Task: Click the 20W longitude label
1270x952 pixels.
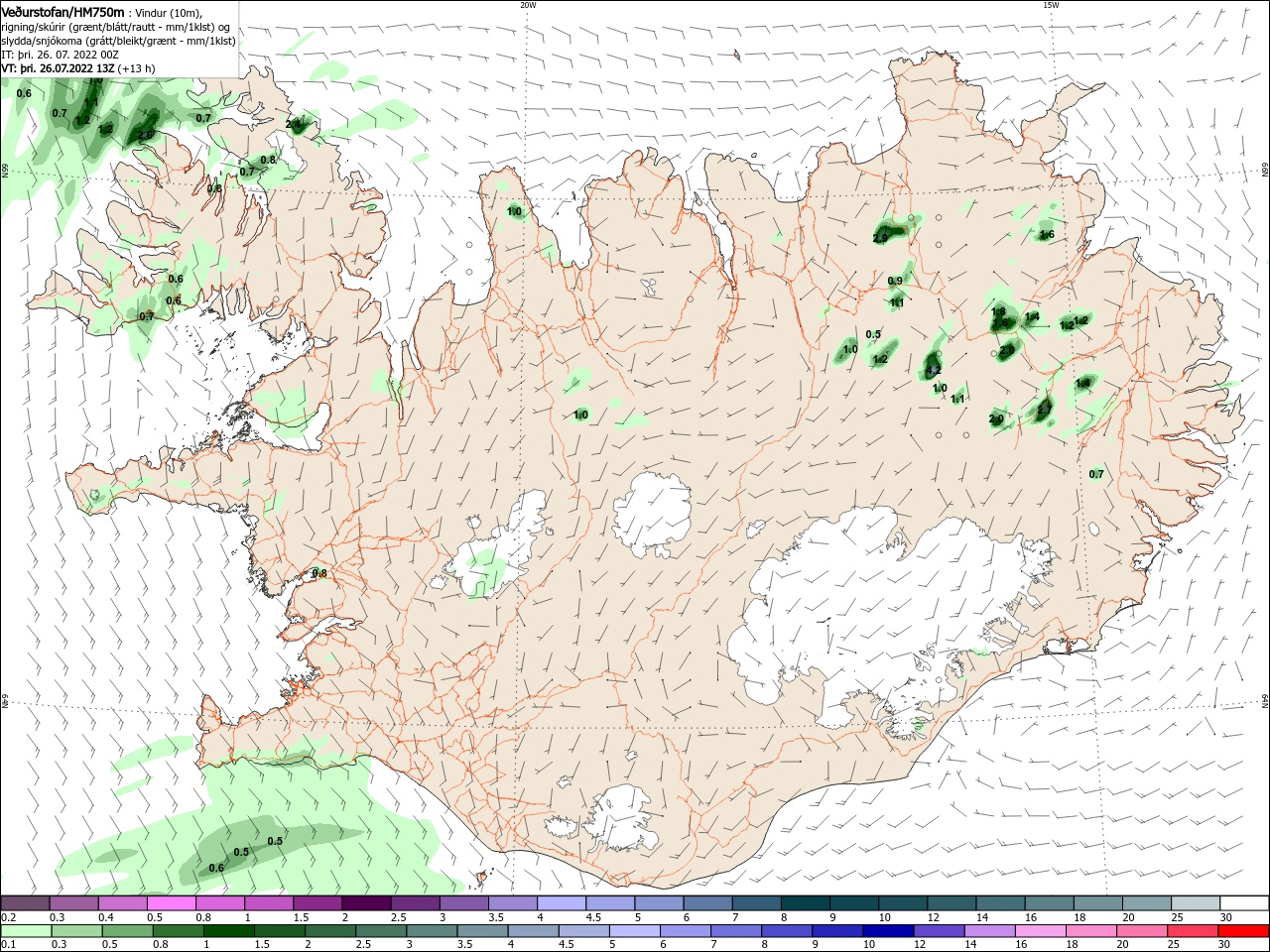Action: click(528, 5)
